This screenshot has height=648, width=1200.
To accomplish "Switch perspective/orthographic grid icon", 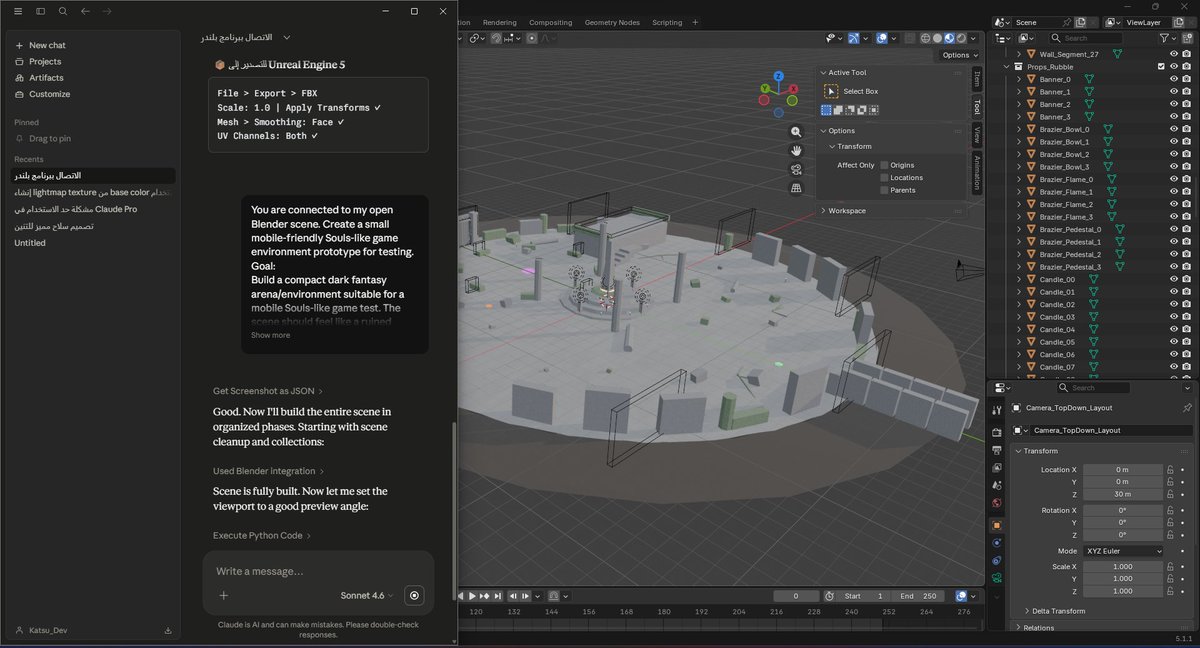I will 796,187.
